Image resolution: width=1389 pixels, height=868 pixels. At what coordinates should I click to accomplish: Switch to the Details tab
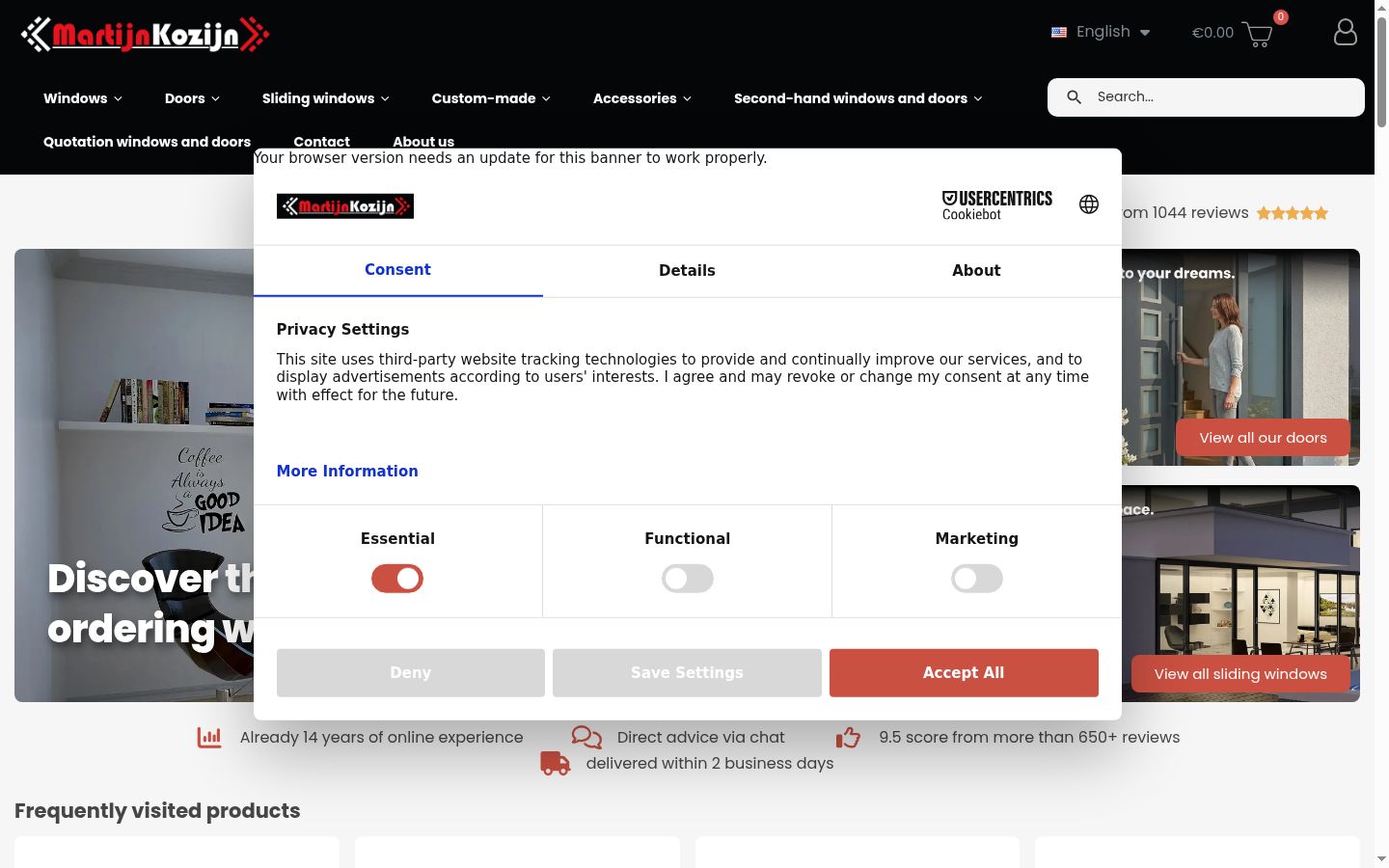coord(688,270)
